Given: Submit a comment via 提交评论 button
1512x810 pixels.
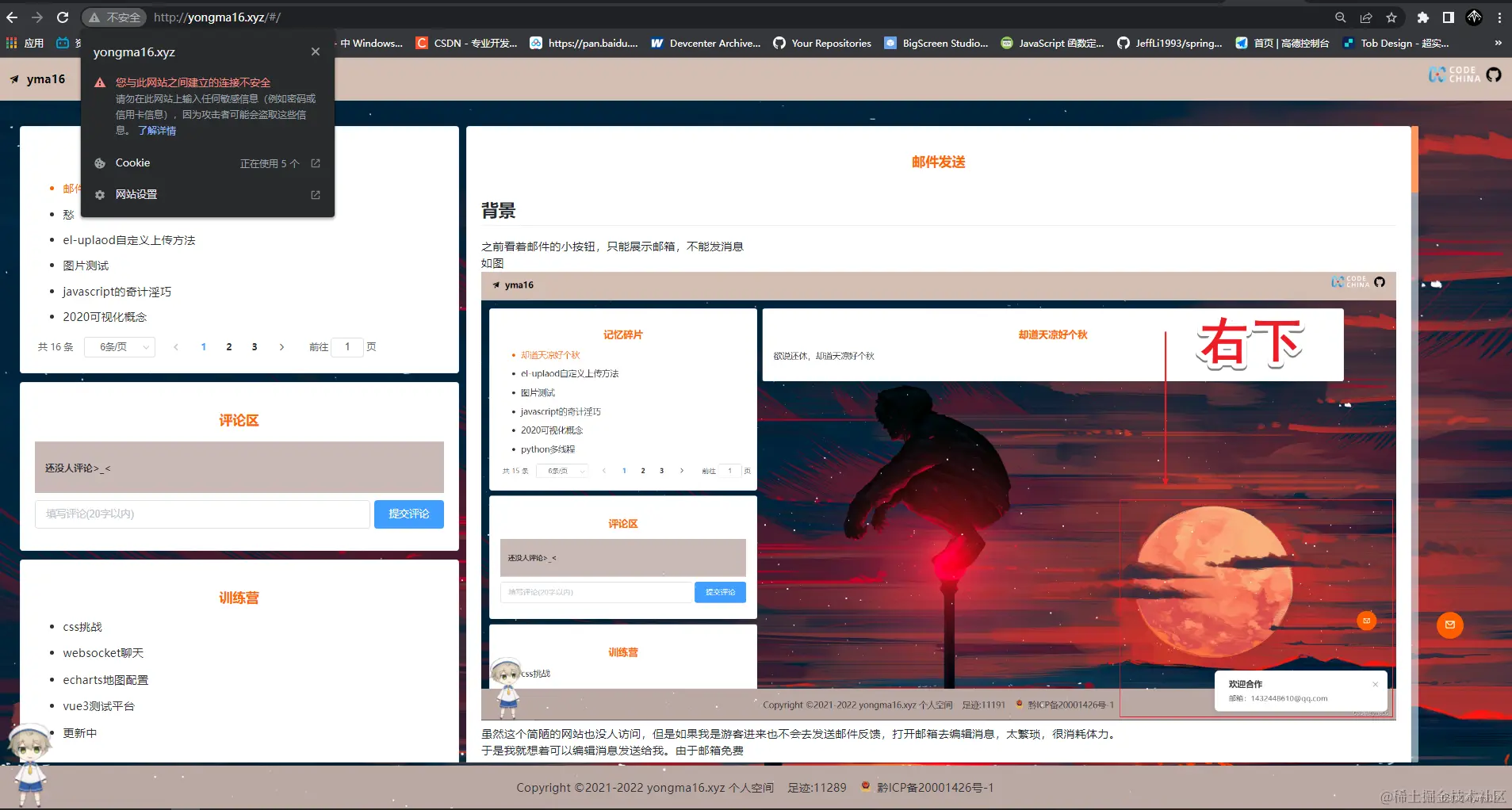Looking at the screenshot, I should click(408, 514).
